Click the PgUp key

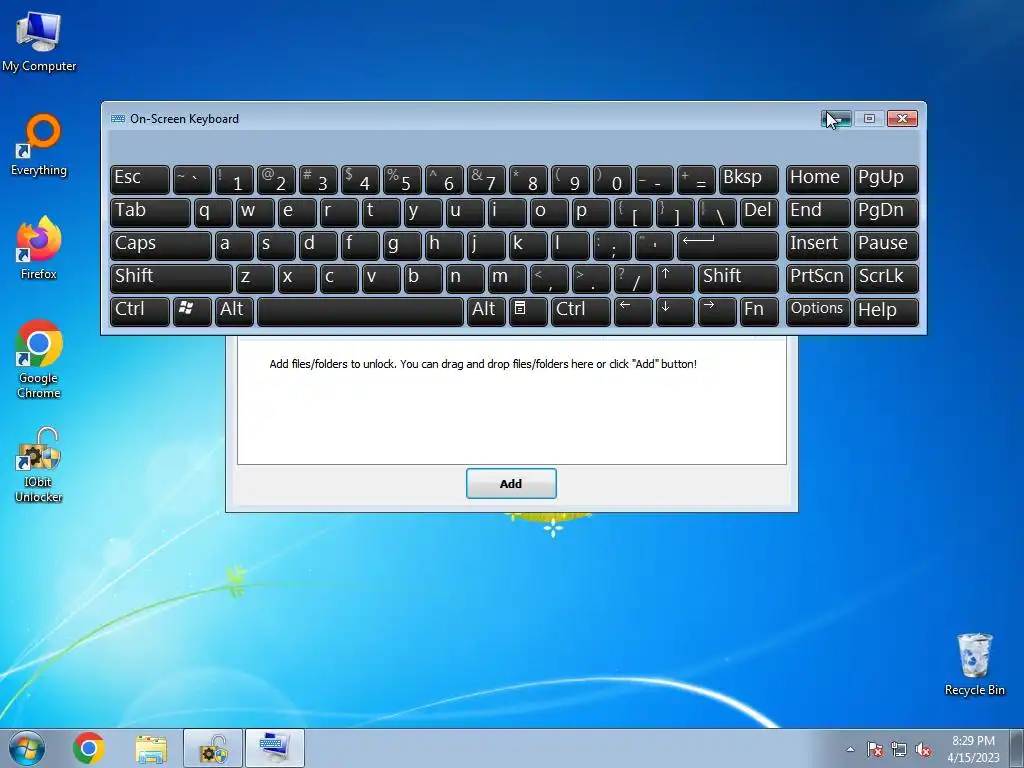click(886, 179)
